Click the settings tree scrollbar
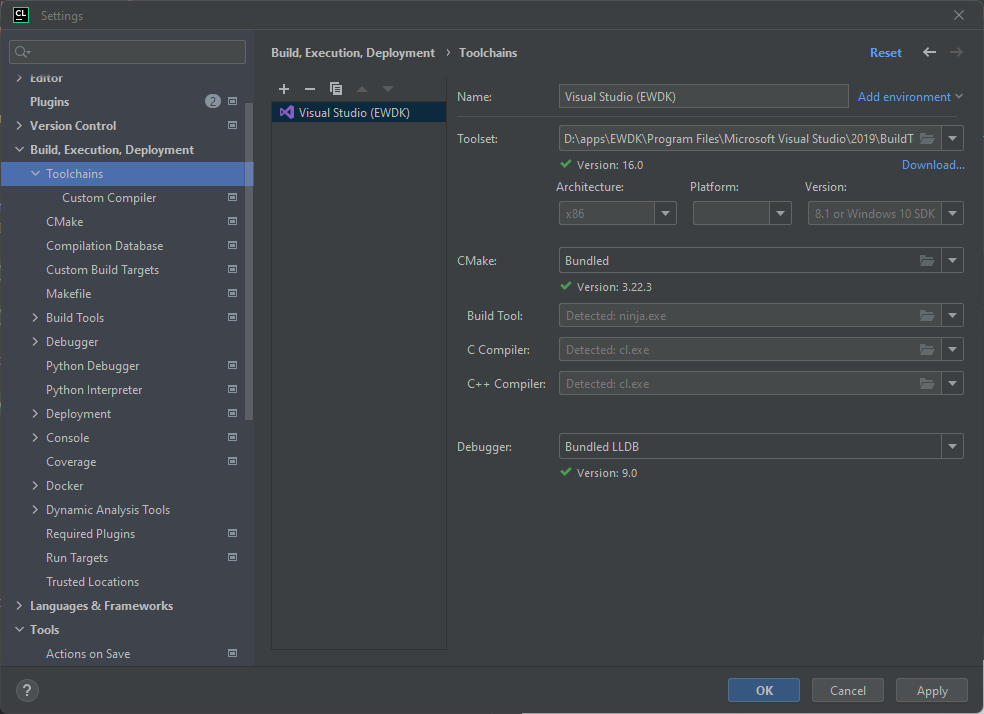Image resolution: width=984 pixels, height=714 pixels. tap(249, 261)
